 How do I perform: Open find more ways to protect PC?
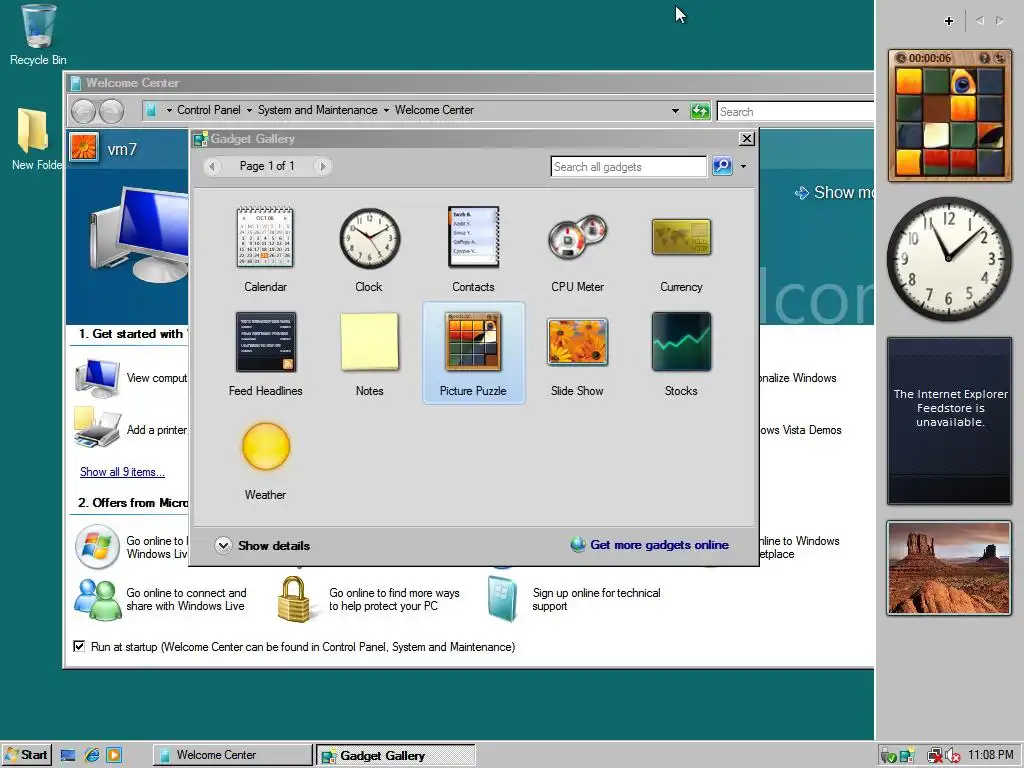point(368,599)
